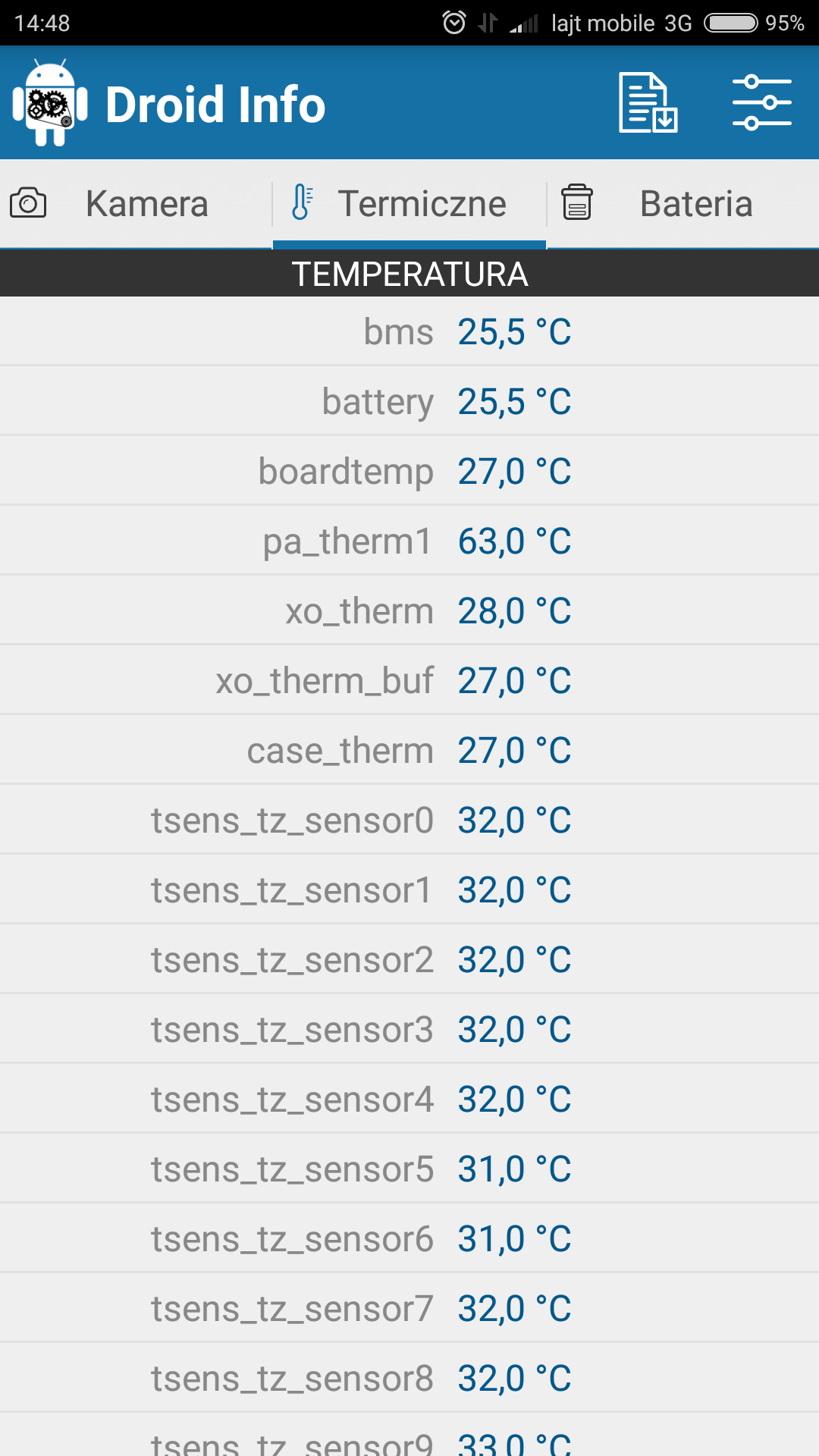This screenshot has height=1456, width=819.
Task: Select the boardtemp row
Action: [409, 472]
